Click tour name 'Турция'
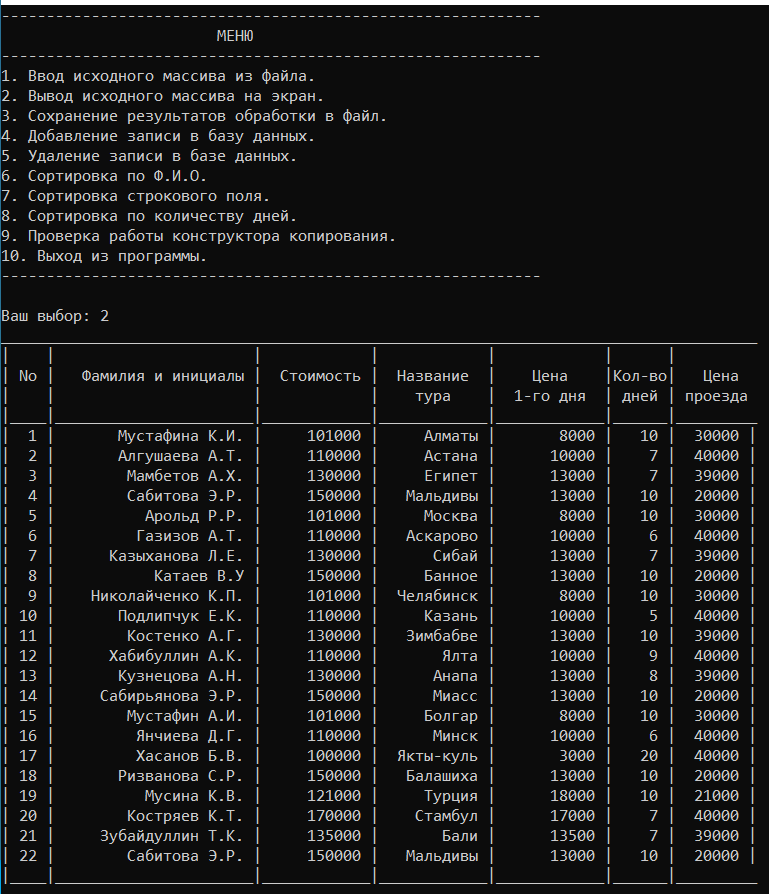Screen dimensions: 769x894 tap(451, 795)
